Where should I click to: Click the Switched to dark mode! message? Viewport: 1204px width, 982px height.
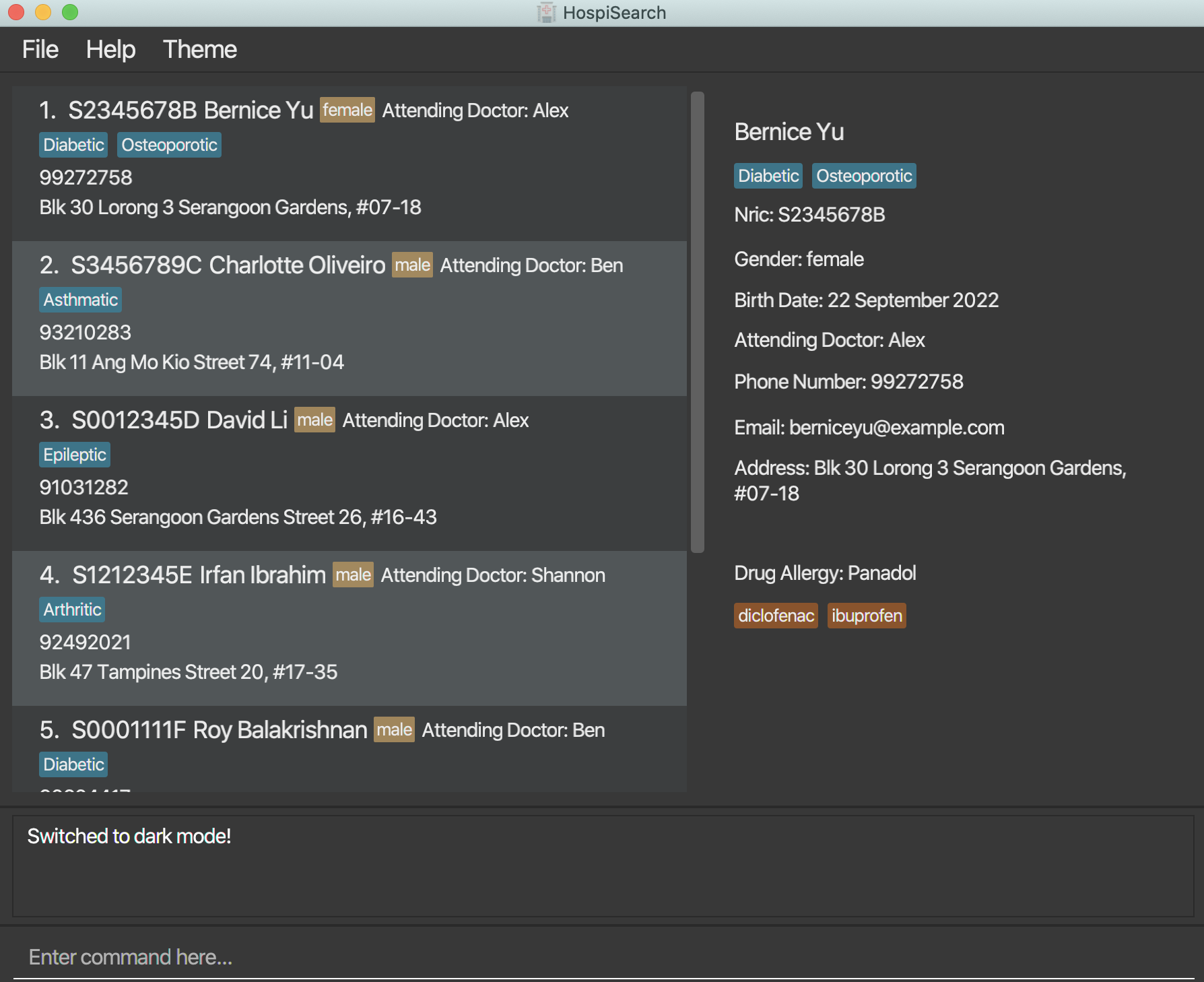pyautogui.click(x=129, y=836)
